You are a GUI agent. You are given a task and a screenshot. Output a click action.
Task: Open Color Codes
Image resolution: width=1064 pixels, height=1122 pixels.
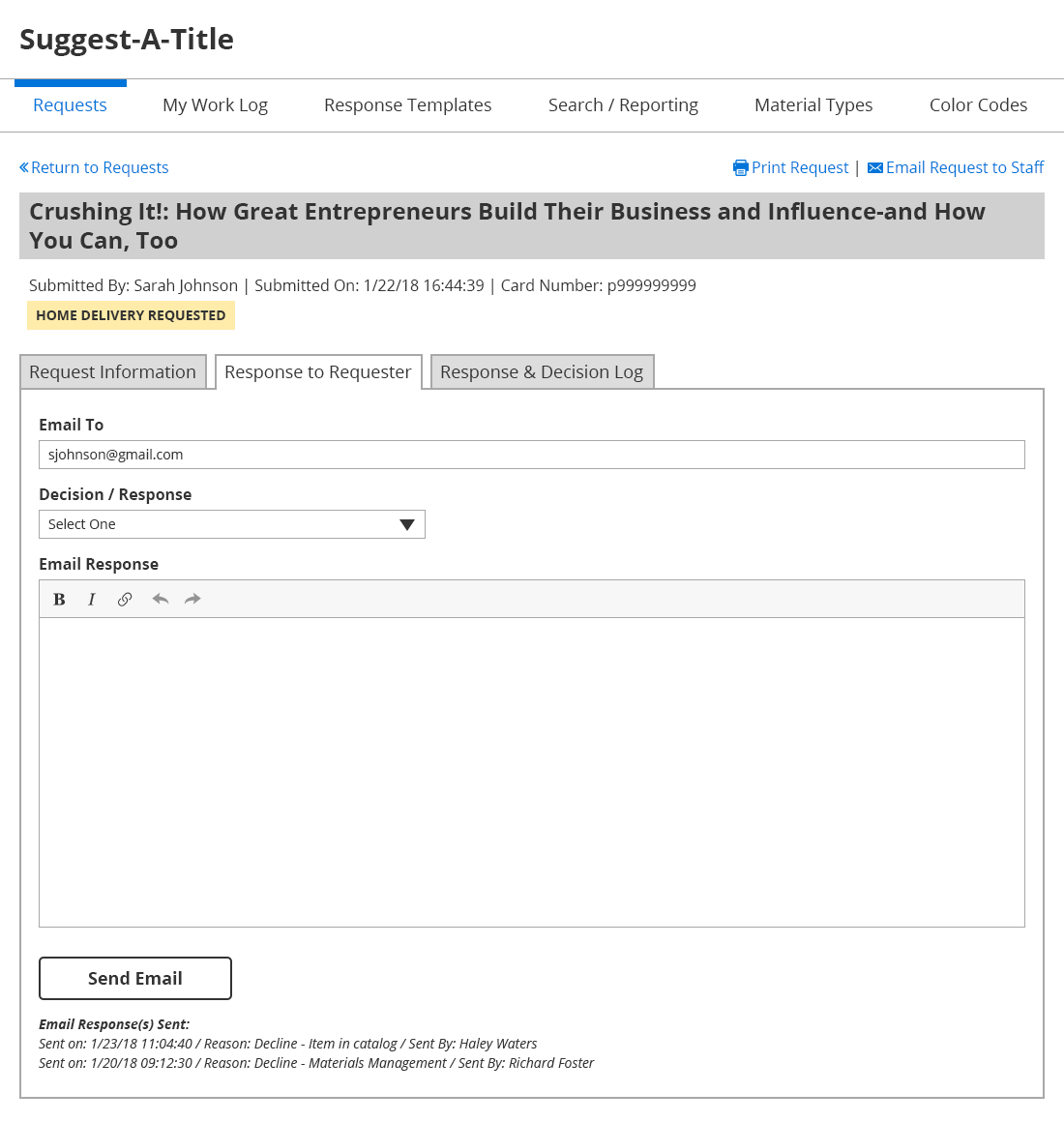pos(978,105)
